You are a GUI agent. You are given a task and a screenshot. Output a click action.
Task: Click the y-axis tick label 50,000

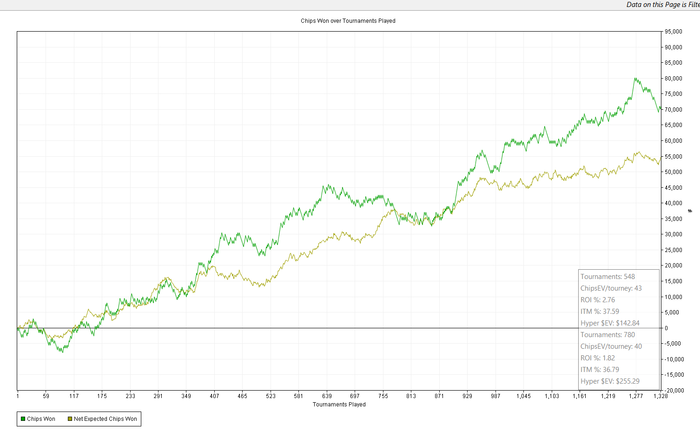click(x=673, y=172)
